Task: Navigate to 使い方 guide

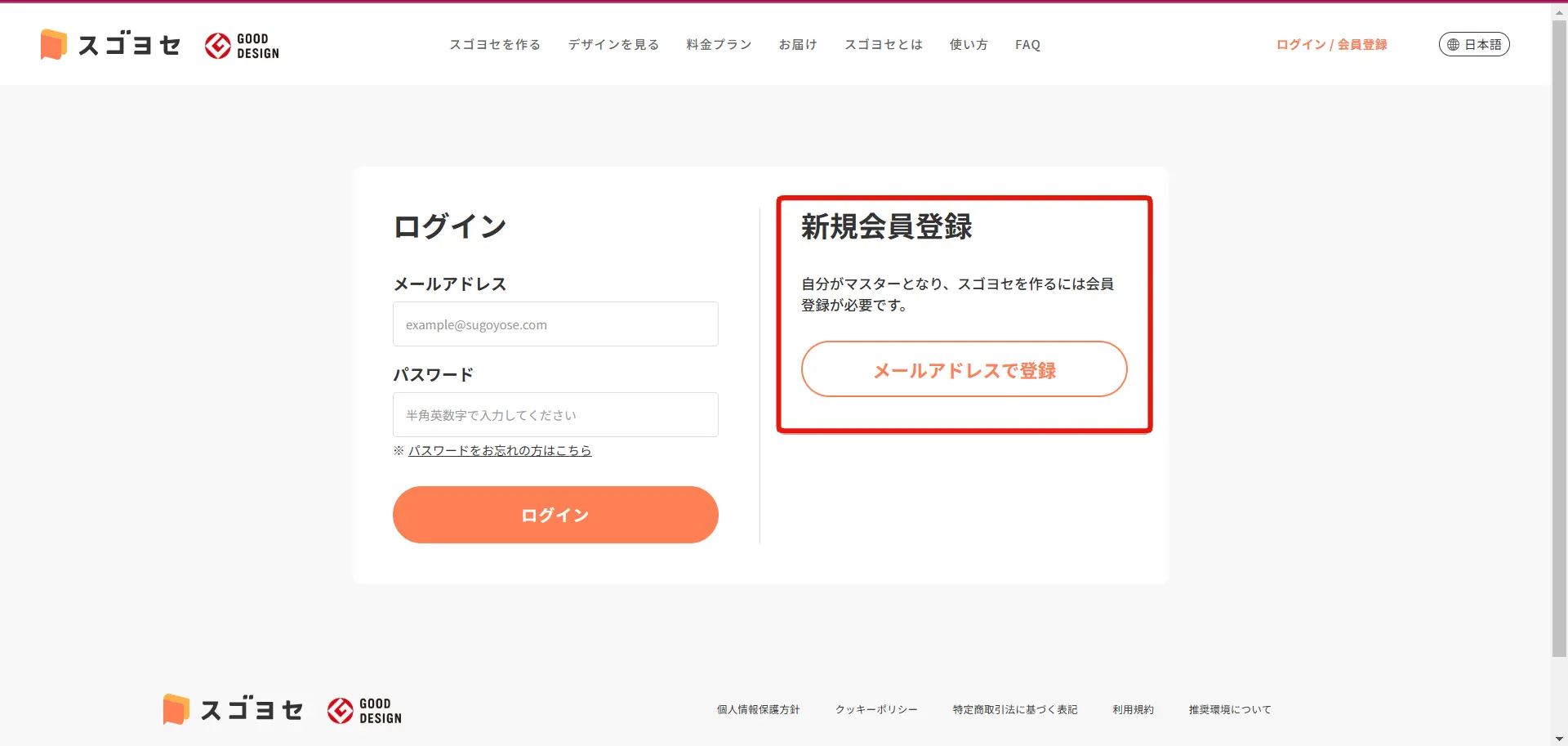Action: pyautogui.click(x=969, y=45)
